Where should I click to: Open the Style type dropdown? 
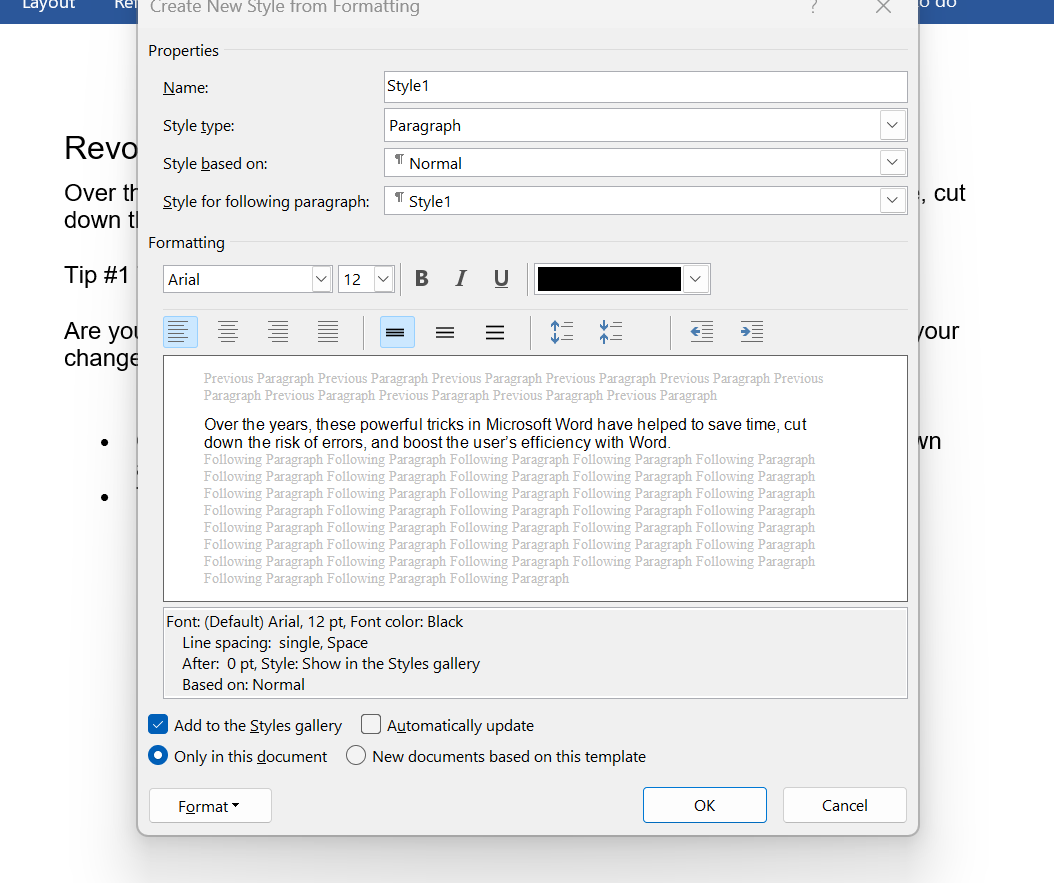(x=892, y=125)
